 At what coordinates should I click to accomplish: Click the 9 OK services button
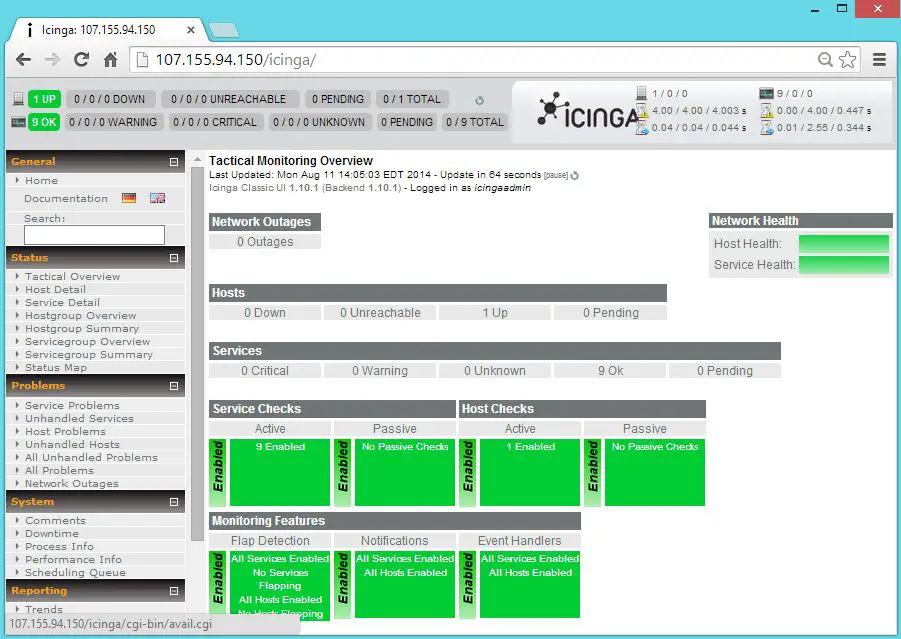pyautogui.click(x=44, y=122)
